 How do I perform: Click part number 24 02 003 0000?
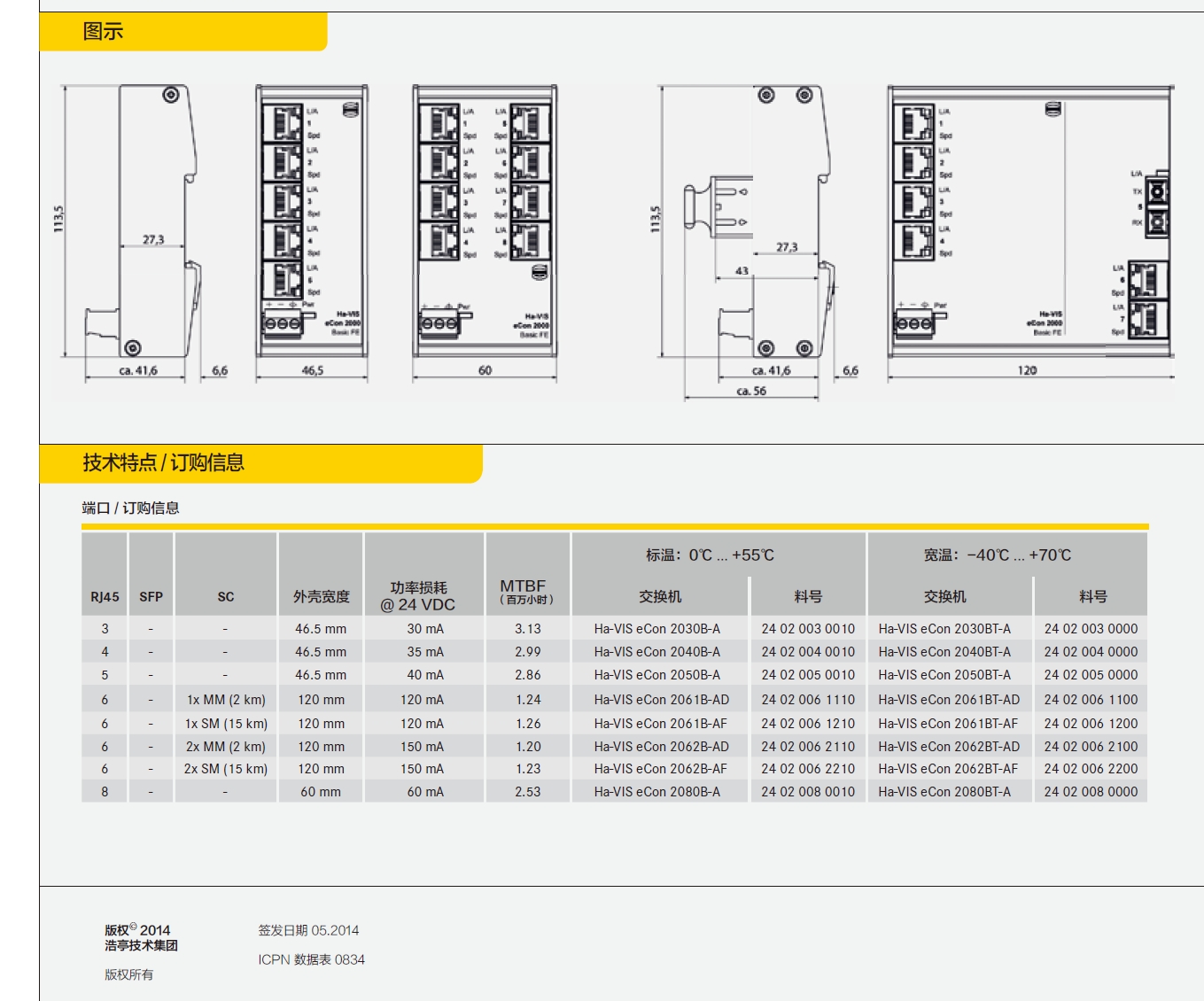point(1091,629)
